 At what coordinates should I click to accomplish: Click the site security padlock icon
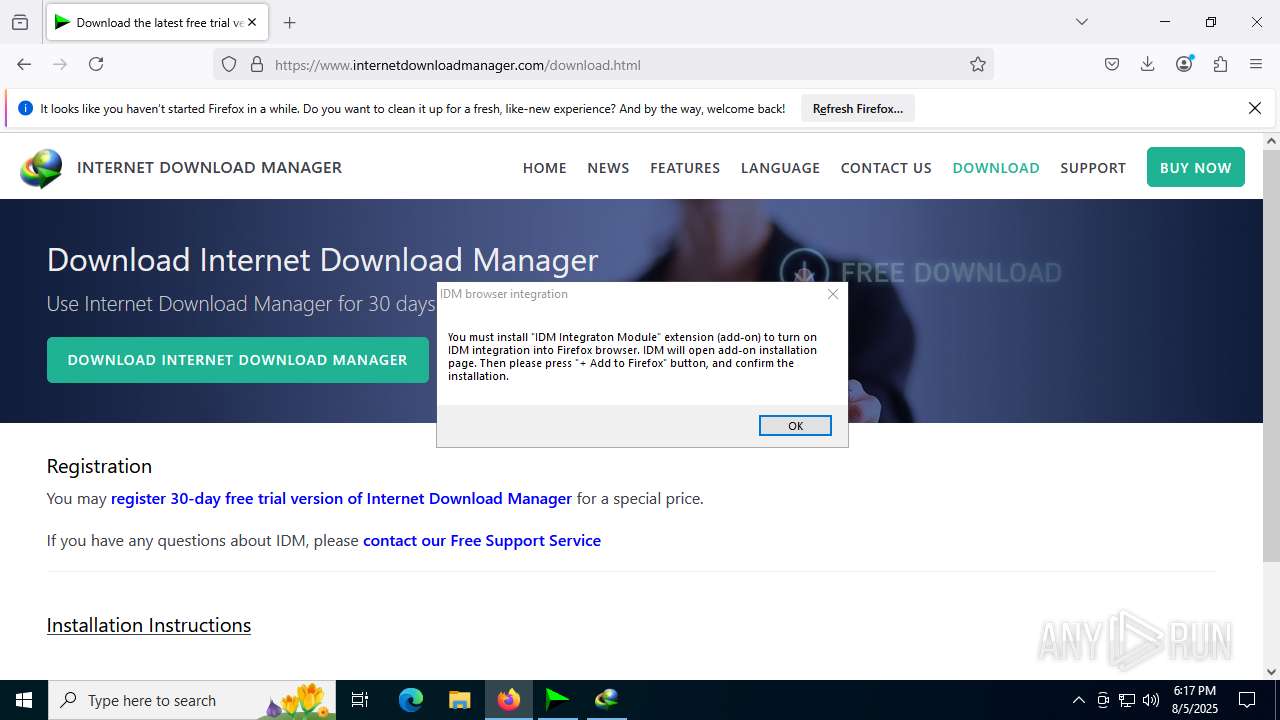click(257, 64)
